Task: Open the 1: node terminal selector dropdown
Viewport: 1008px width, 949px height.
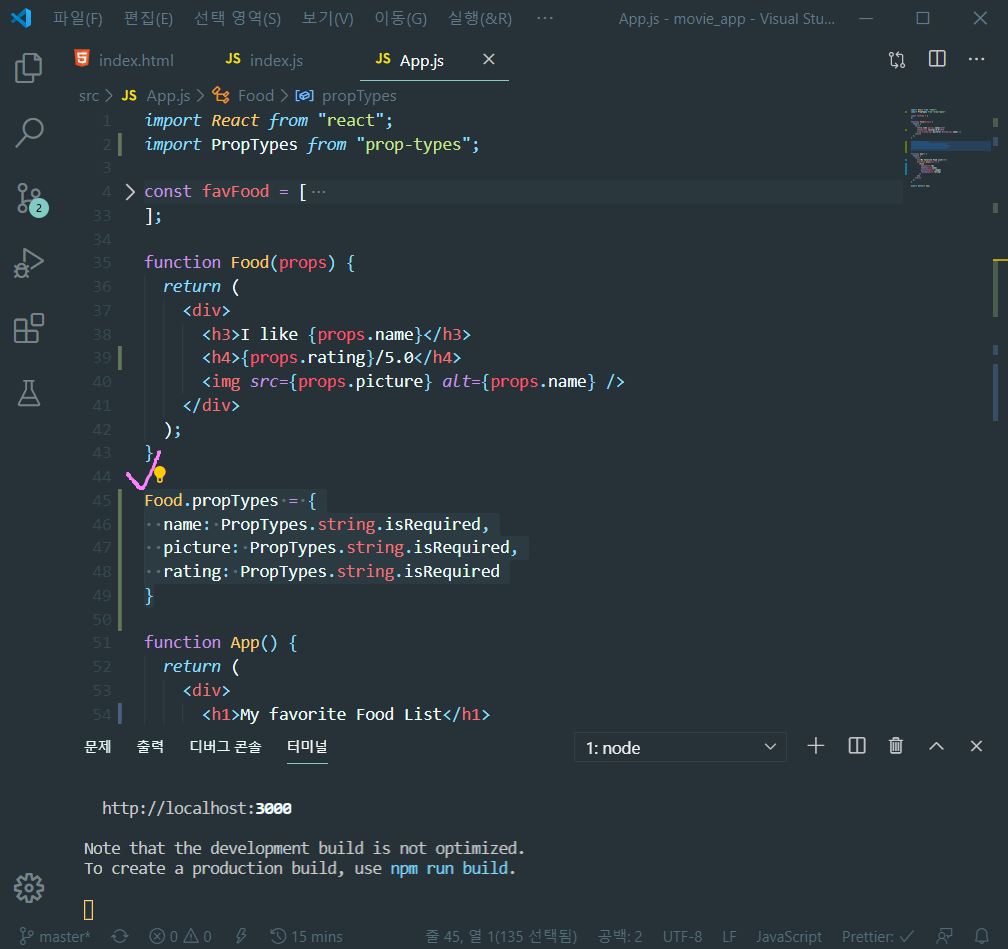Action: pyautogui.click(x=680, y=747)
